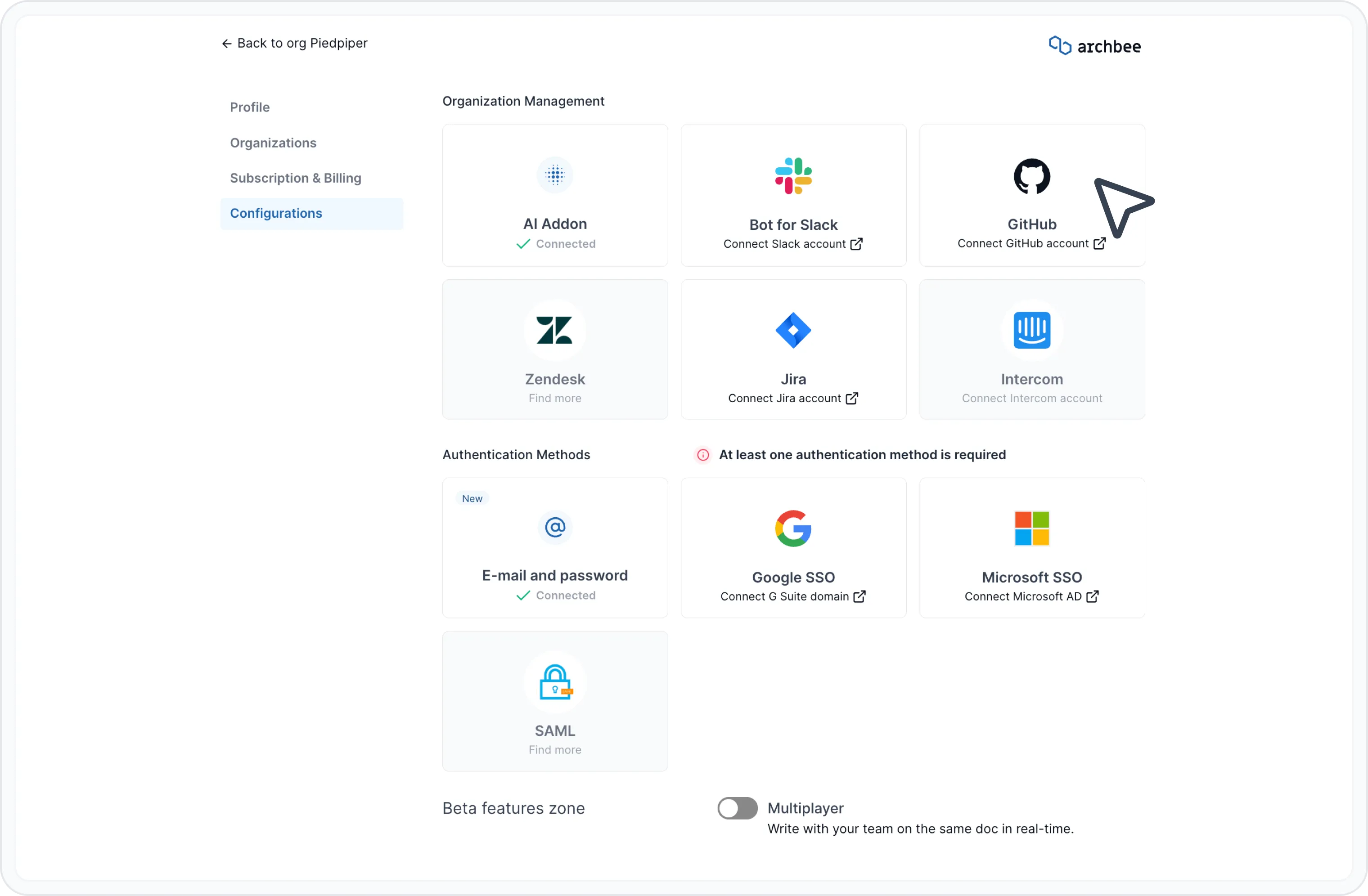The height and width of the screenshot is (896, 1368).
Task: Click Connect Intercom account link
Action: pos(1032,398)
